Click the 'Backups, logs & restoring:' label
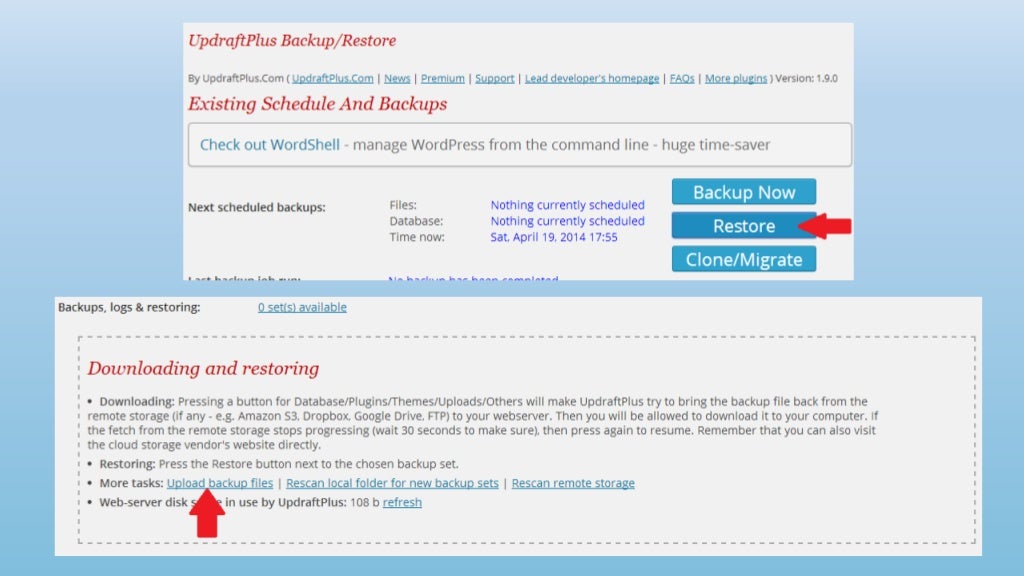The width and height of the screenshot is (1024, 576). pos(129,307)
